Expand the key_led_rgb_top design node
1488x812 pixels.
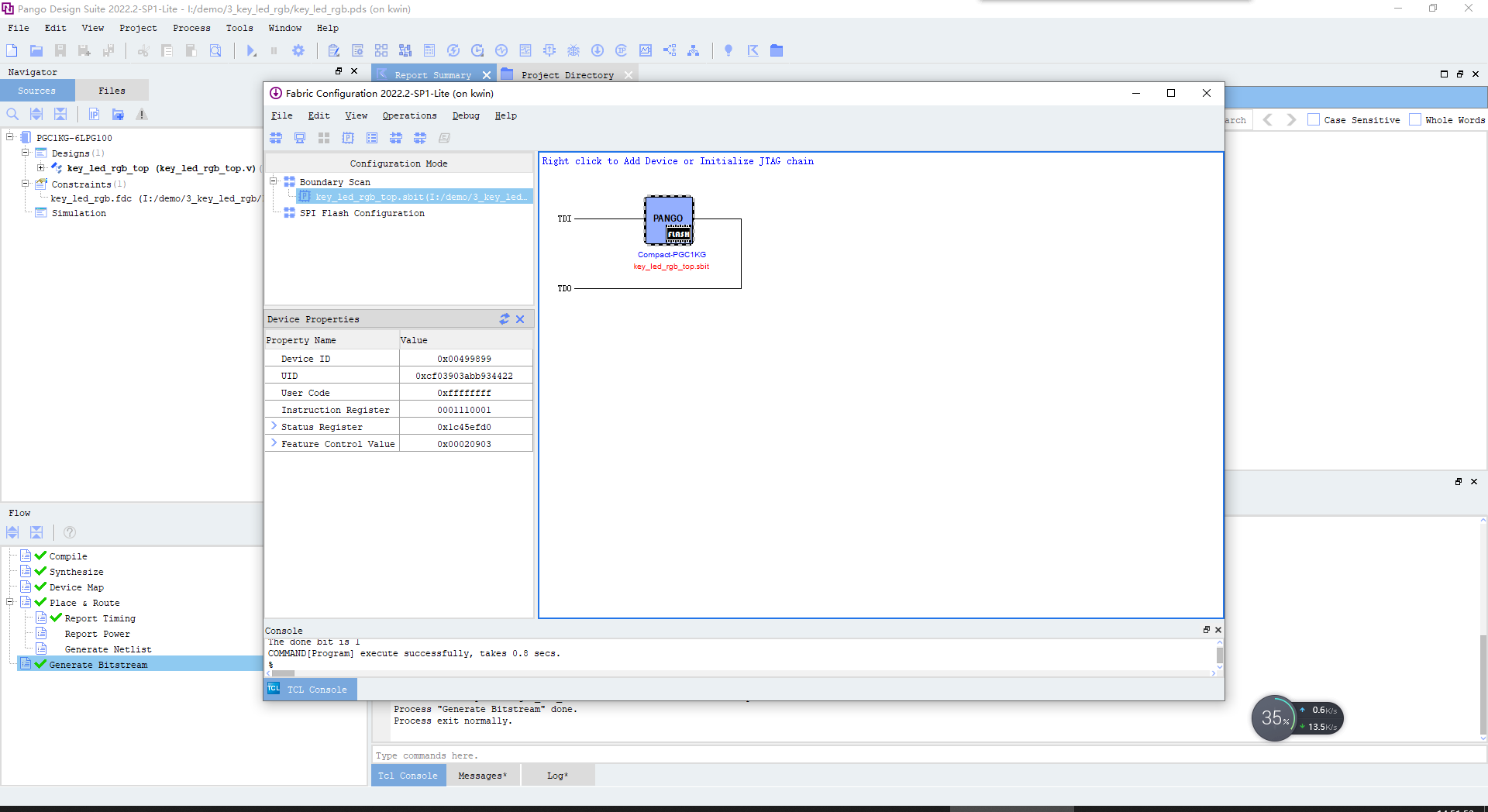click(40, 167)
